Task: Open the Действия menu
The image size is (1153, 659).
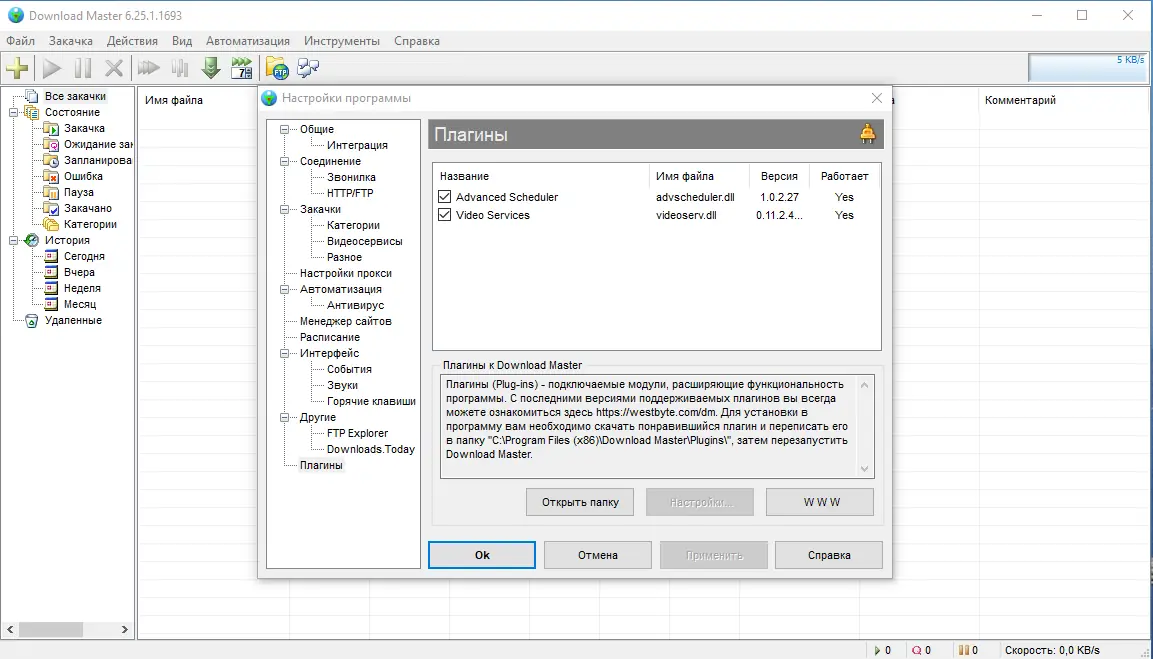Action: pos(132,41)
